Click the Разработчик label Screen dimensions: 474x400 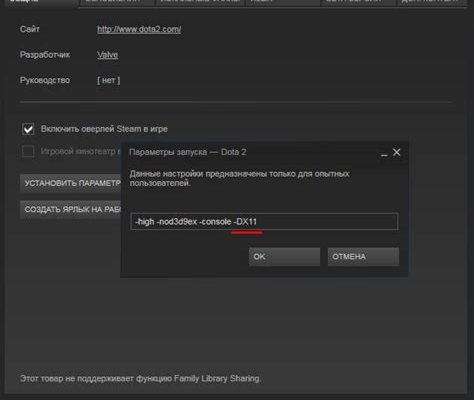click(x=45, y=55)
